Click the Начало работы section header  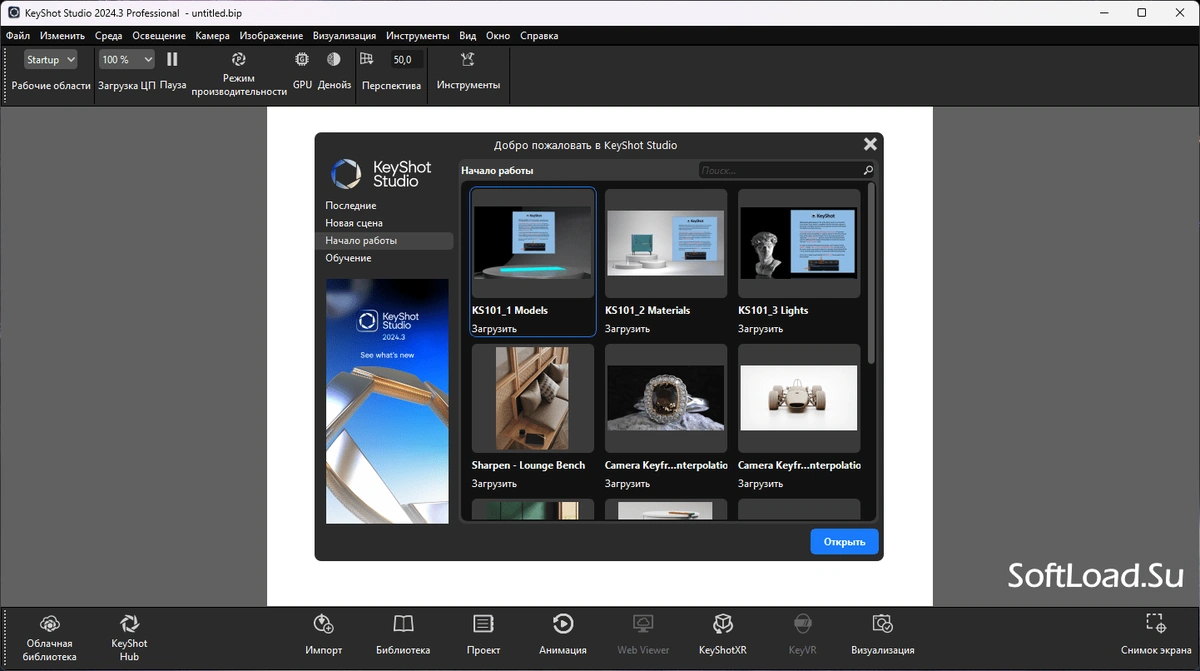point(497,171)
